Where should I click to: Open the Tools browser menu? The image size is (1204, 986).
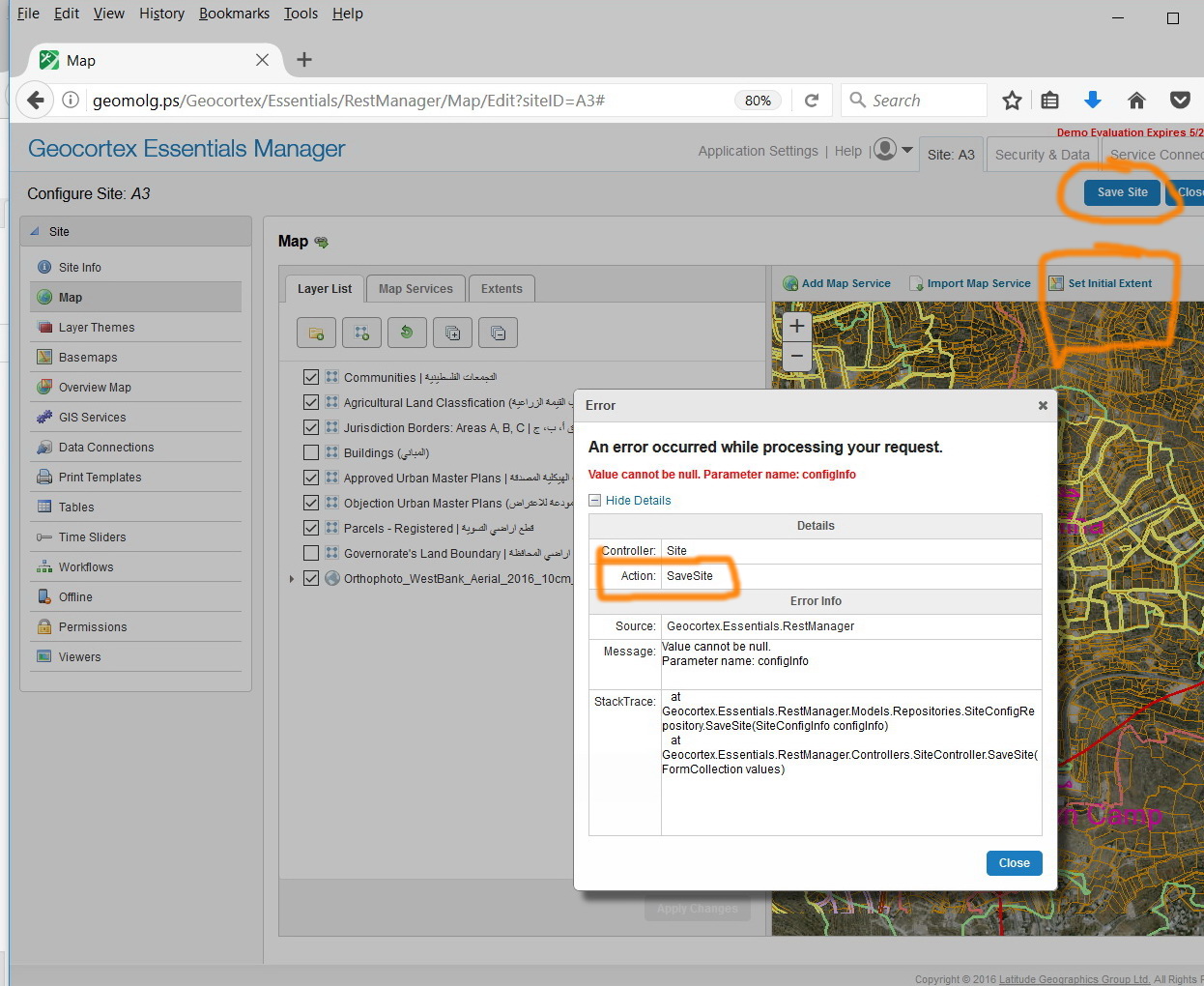tap(301, 14)
